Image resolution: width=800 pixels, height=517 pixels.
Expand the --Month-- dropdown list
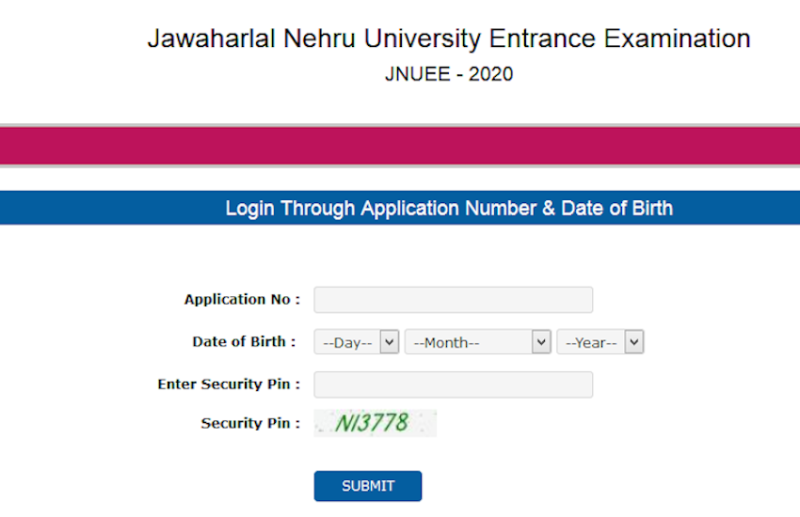(477, 342)
